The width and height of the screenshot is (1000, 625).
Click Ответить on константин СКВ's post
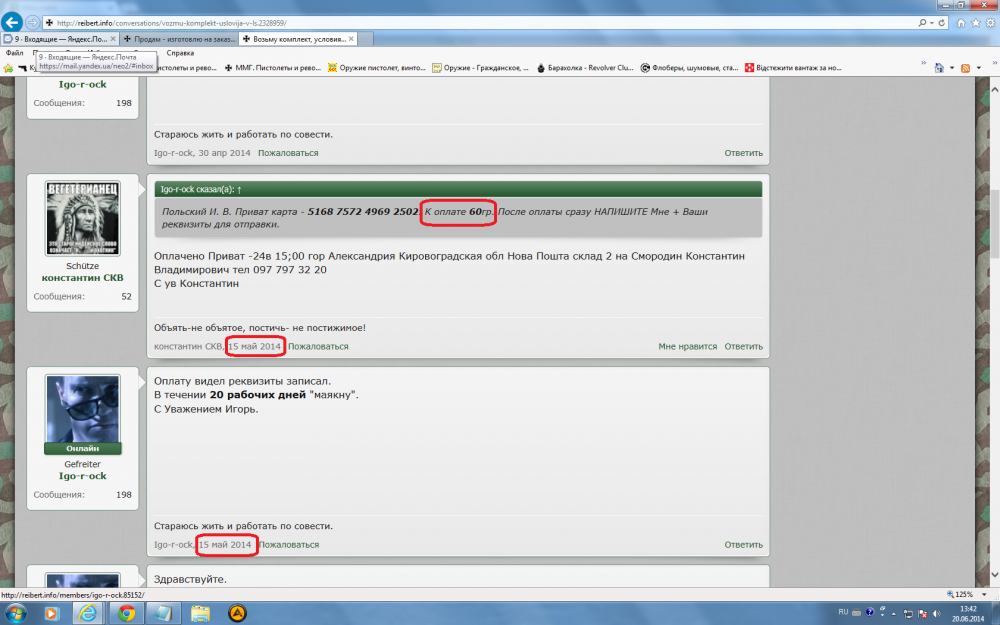tap(743, 346)
